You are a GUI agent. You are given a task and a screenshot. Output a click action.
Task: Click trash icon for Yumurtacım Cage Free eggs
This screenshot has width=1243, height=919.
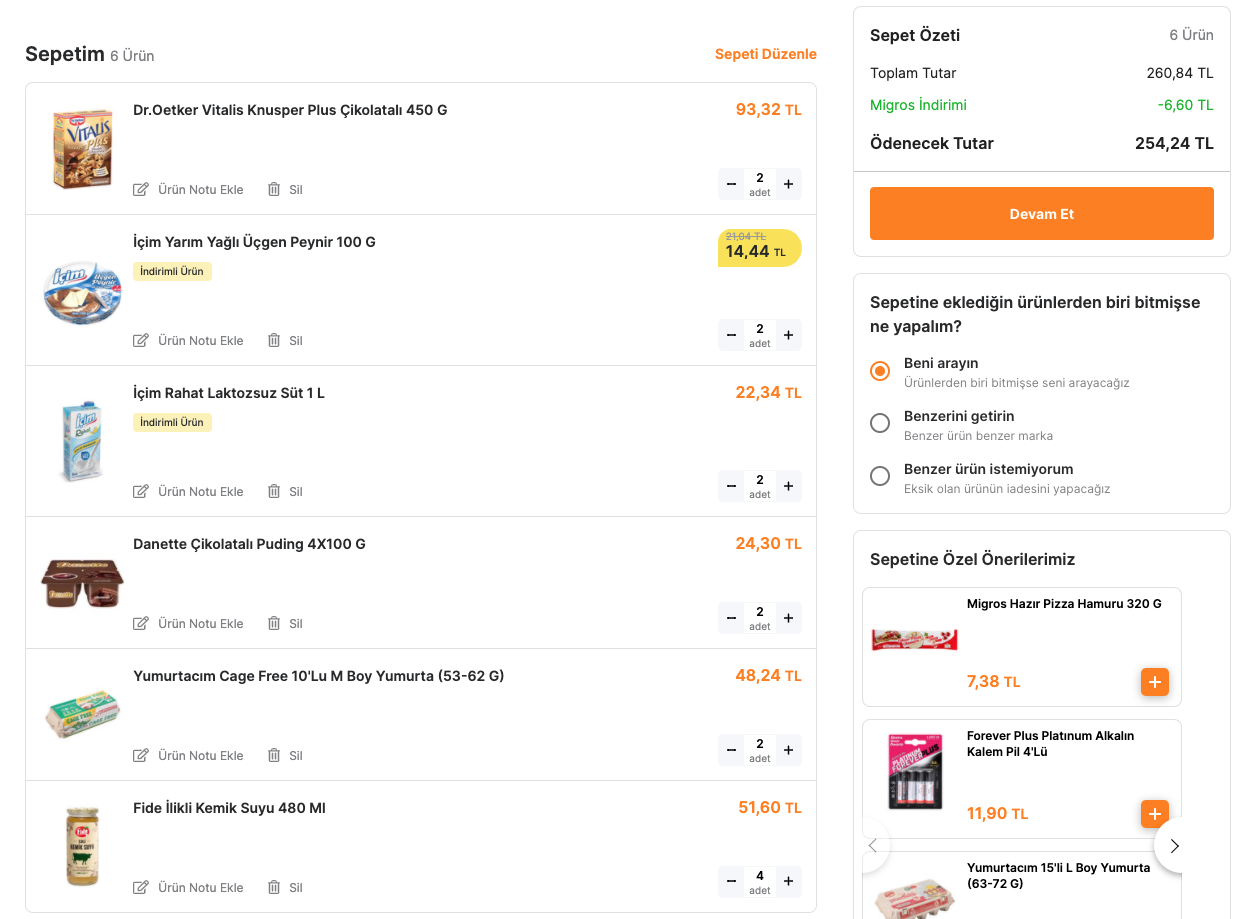274,755
